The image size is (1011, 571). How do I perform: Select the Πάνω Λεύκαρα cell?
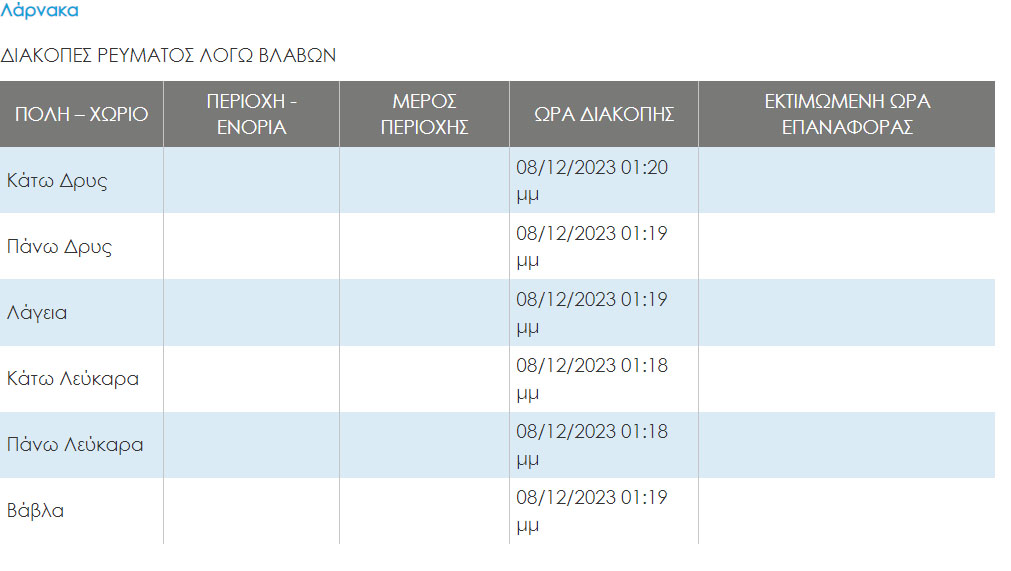82,445
